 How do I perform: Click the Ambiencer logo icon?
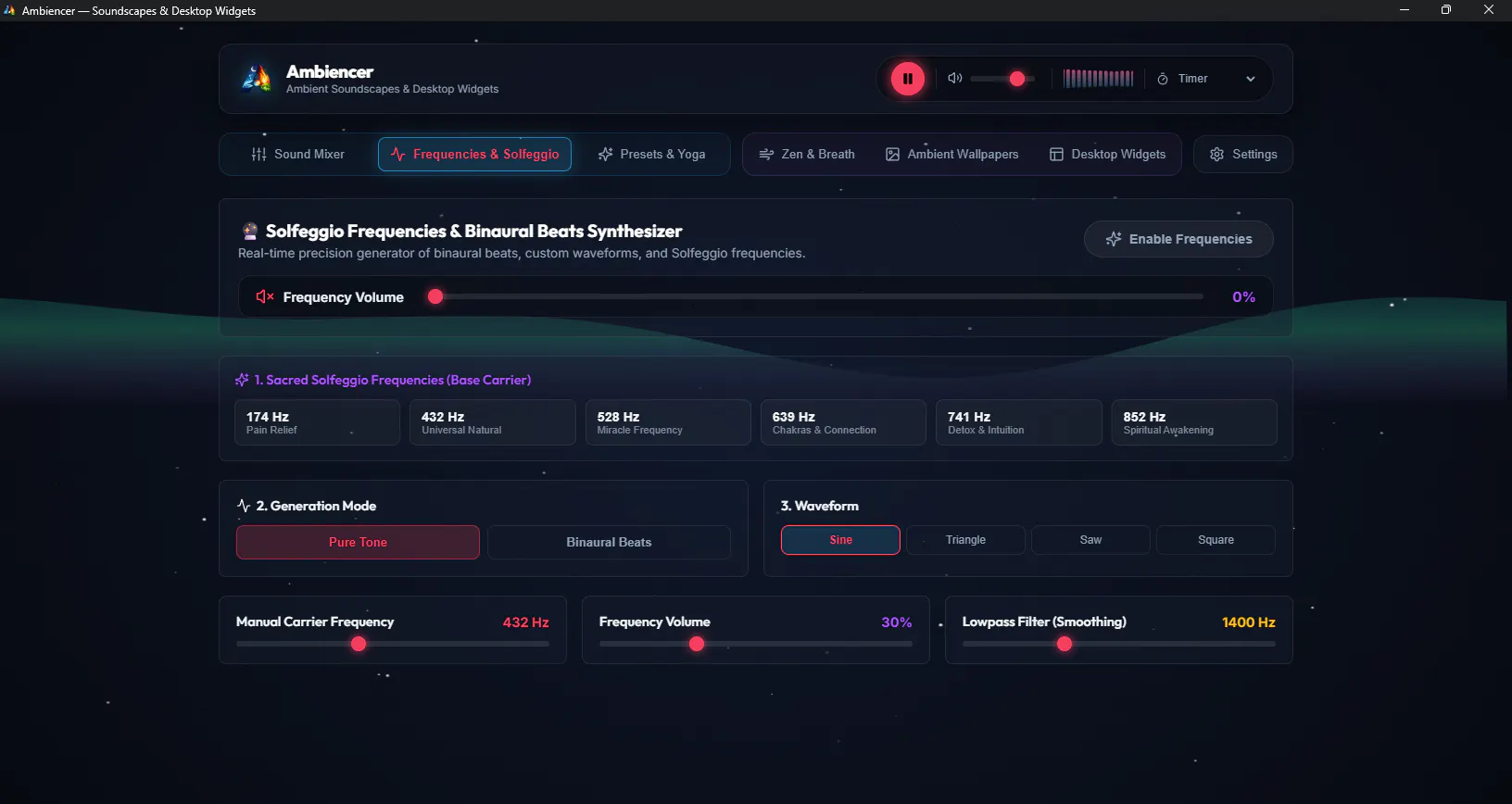click(257, 79)
